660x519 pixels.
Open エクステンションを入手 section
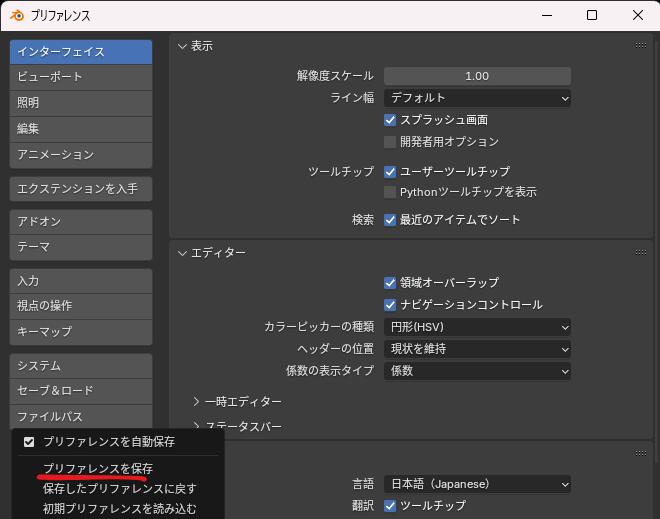[81, 189]
